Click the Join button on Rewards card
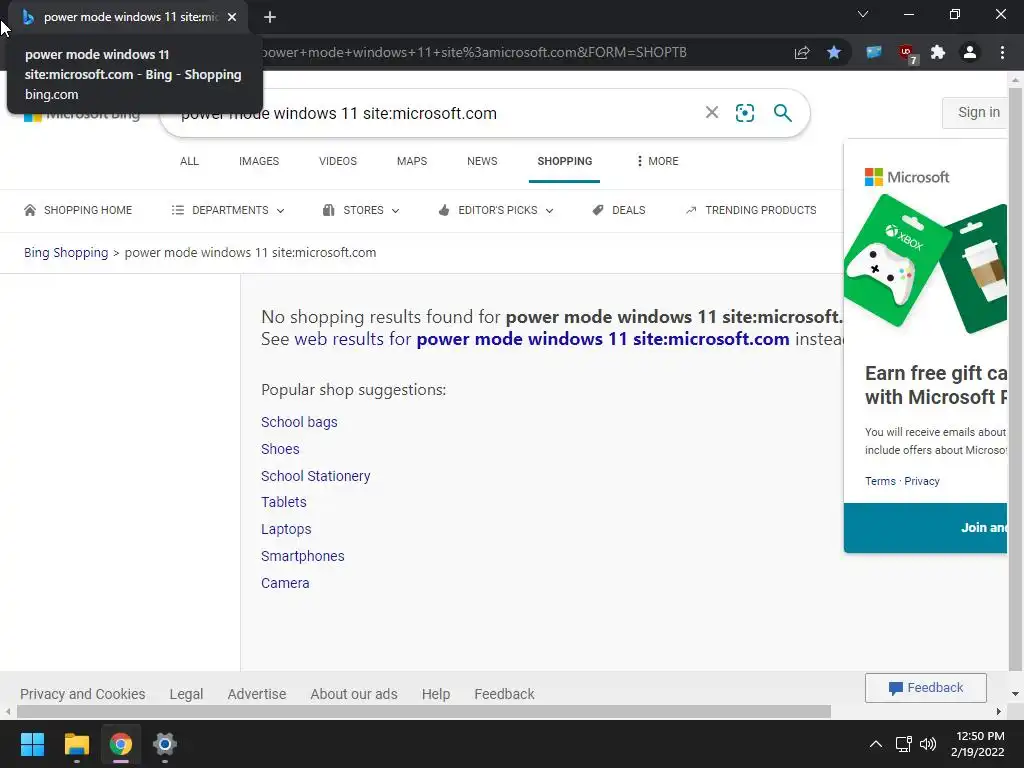The width and height of the screenshot is (1024, 768). pyautogui.click(x=925, y=528)
